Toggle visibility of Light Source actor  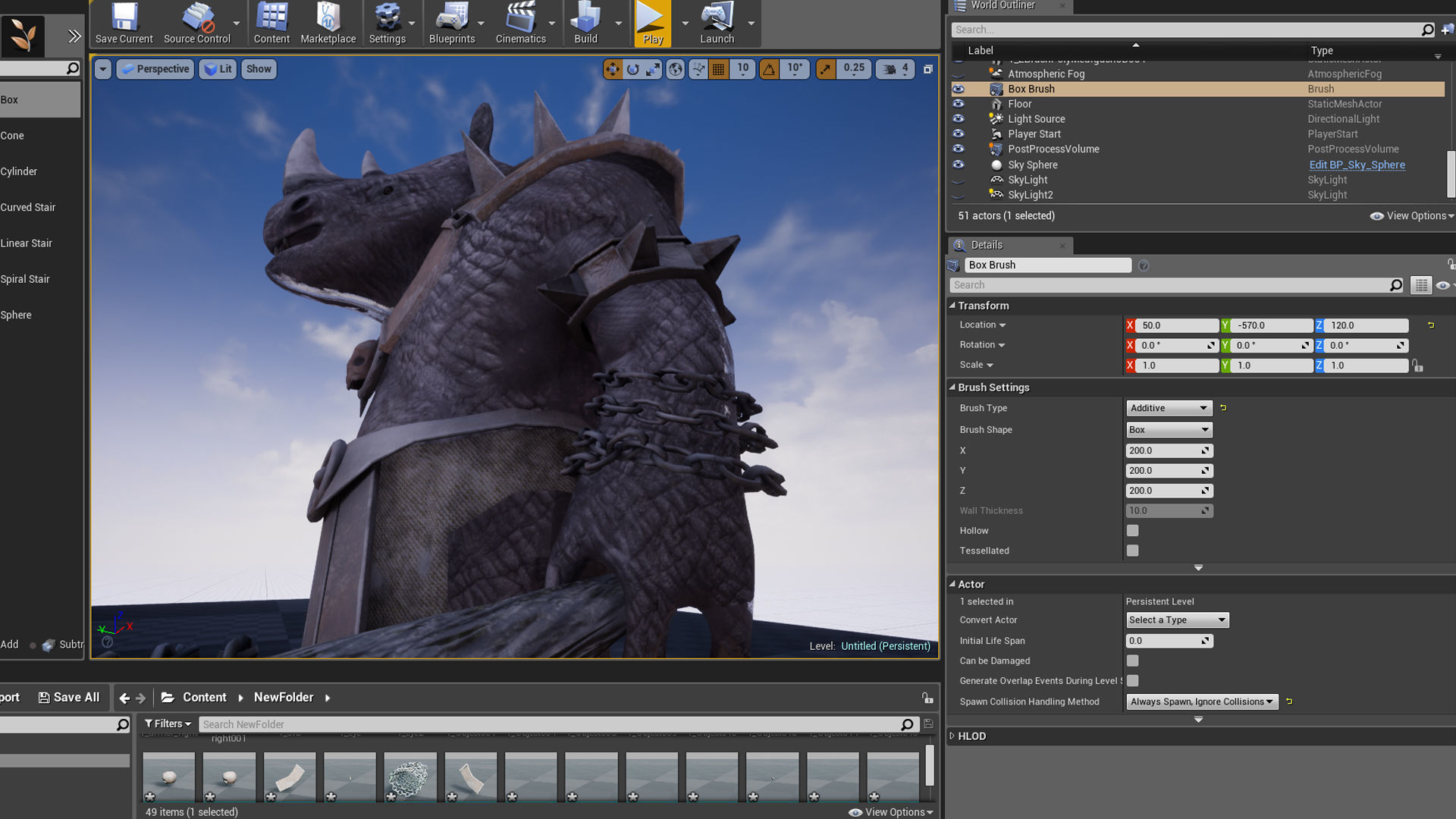pyautogui.click(x=959, y=119)
